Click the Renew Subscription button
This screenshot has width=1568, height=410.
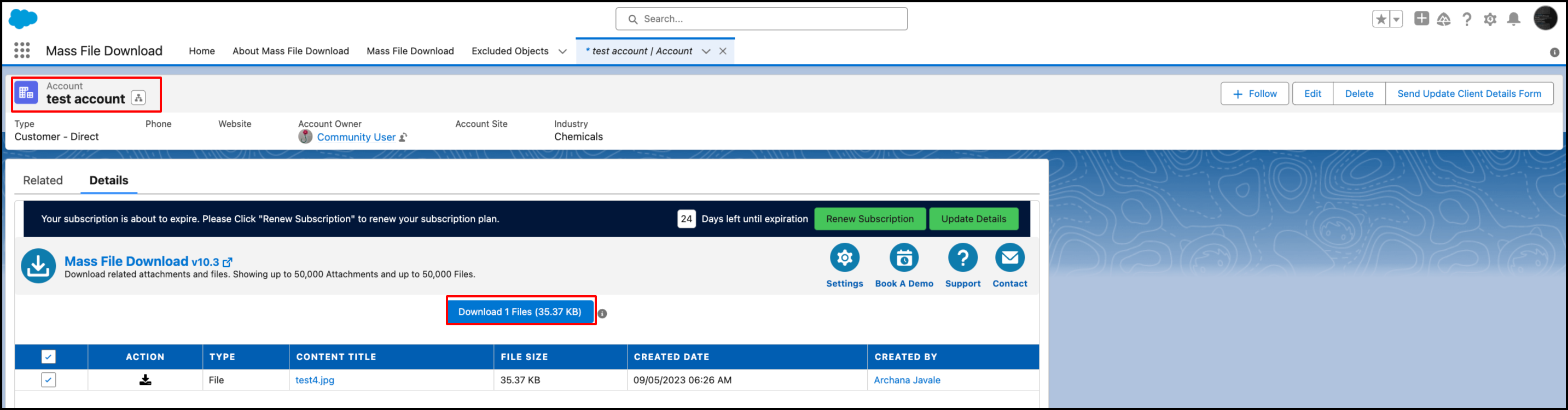870,219
